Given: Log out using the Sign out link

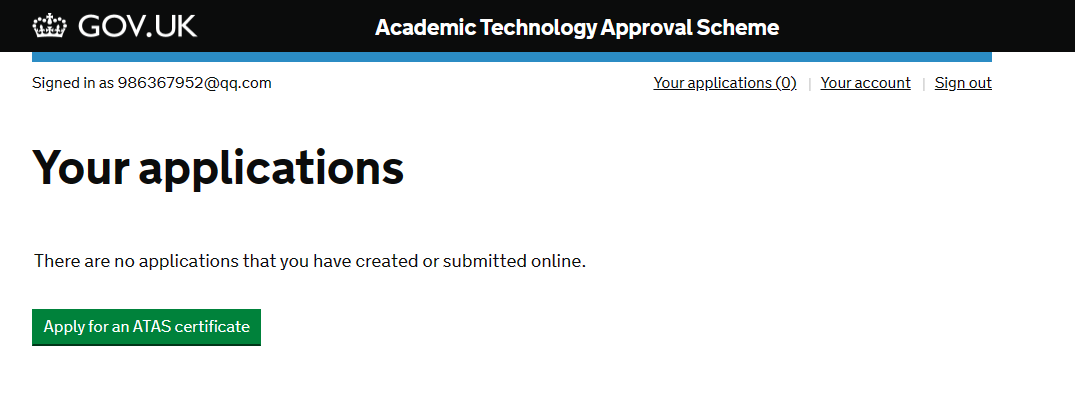Looking at the screenshot, I should point(963,83).
